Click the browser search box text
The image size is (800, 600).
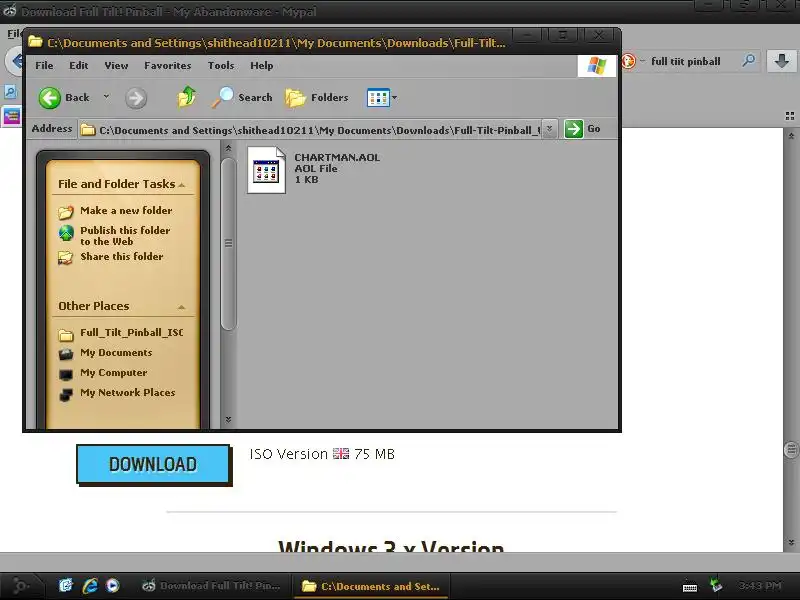[x=686, y=61]
